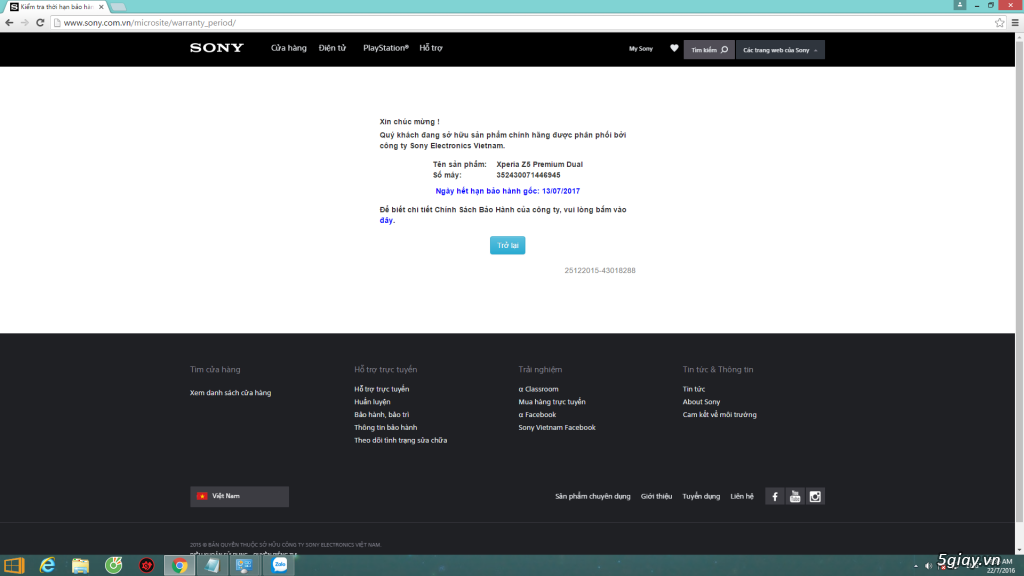
Task: Open the Chrome hamburger menu
Action: [x=1015, y=23]
